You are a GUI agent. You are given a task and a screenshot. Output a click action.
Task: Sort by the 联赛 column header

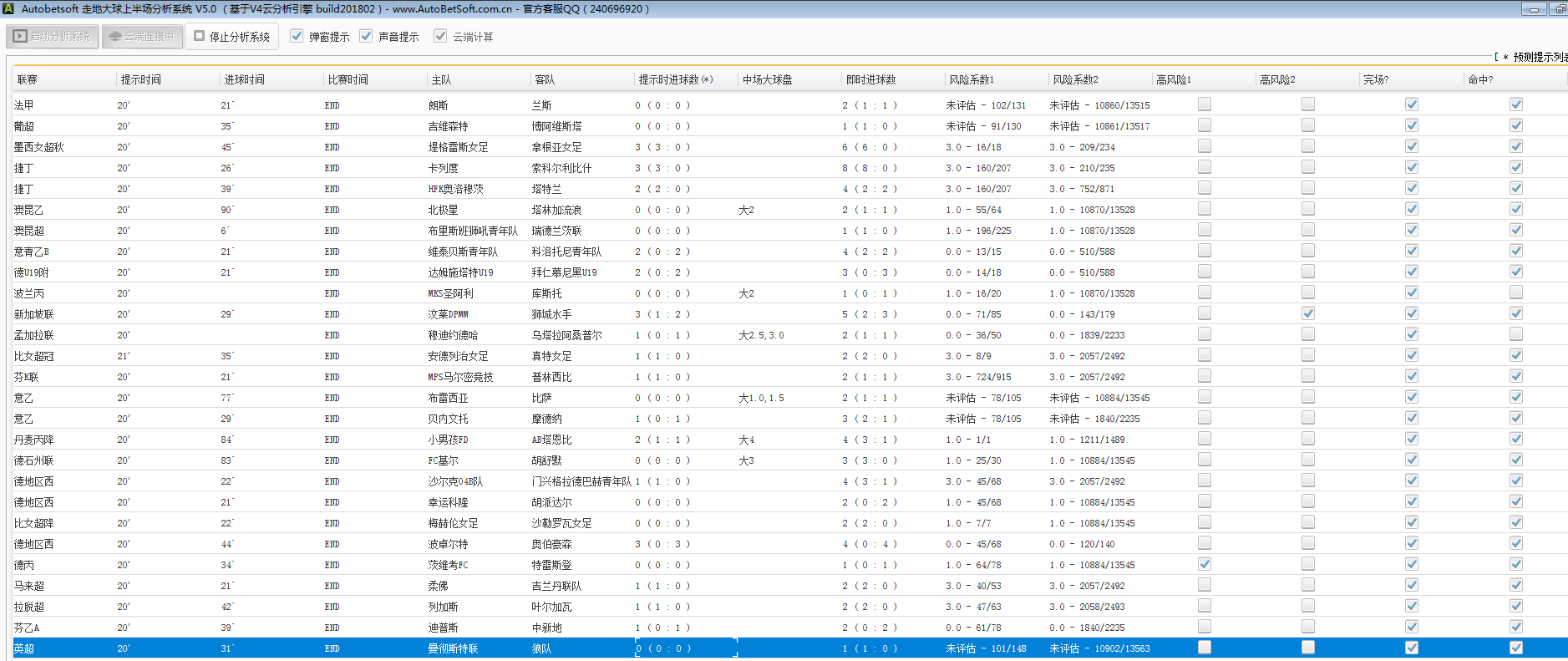28,79
